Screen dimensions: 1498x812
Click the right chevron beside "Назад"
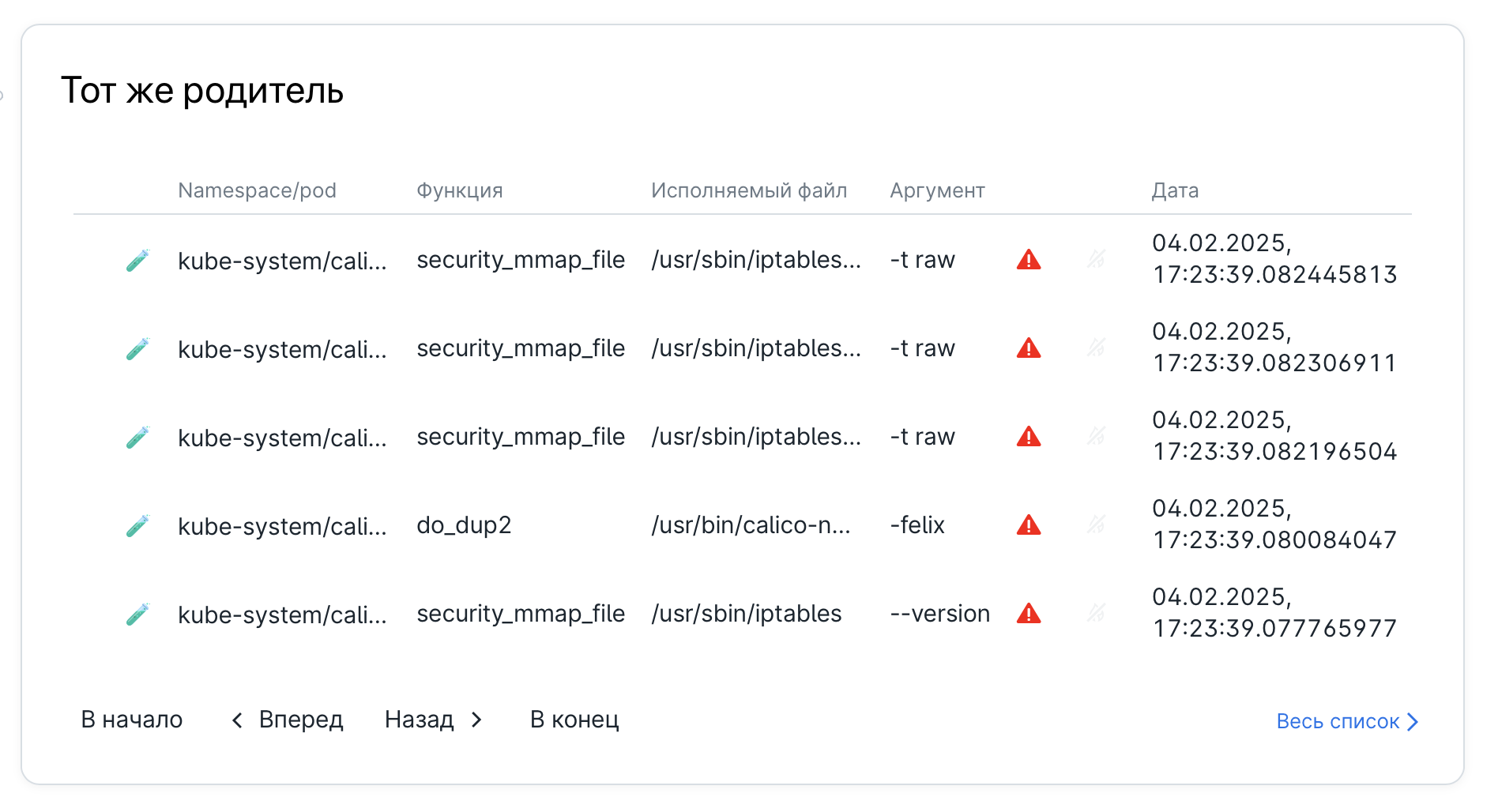coord(476,720)
